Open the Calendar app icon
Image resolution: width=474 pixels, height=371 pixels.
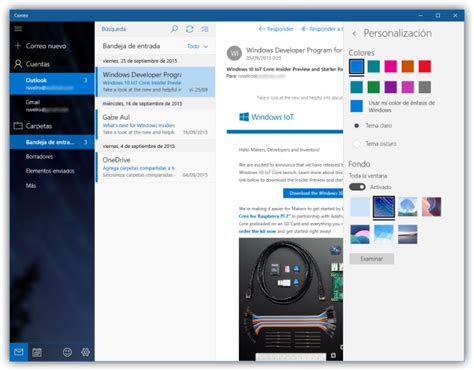37,352
